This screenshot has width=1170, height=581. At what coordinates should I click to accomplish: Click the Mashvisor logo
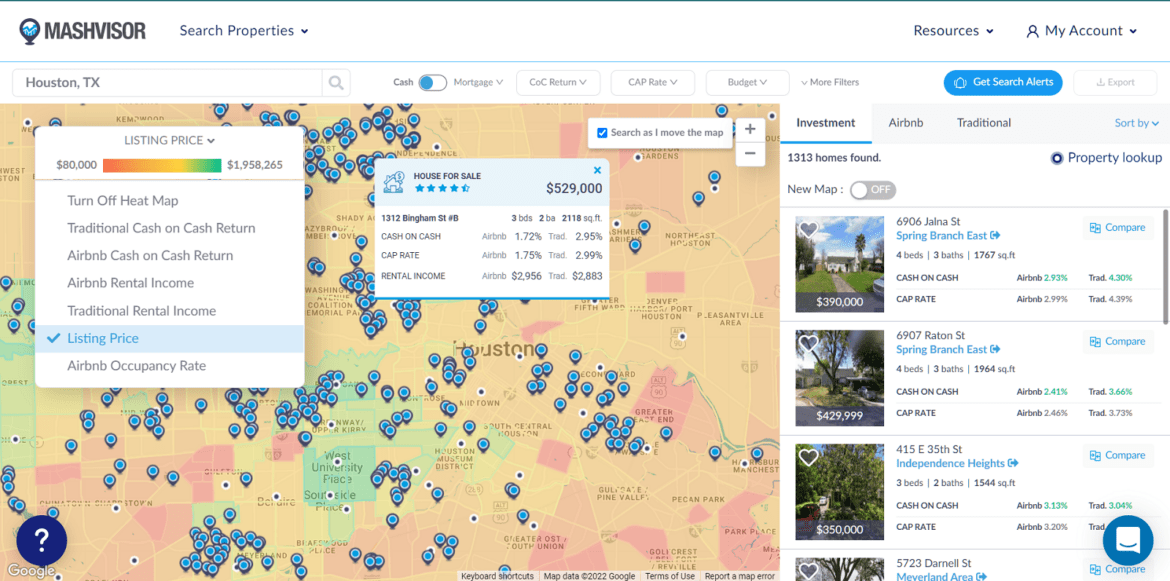83,30
